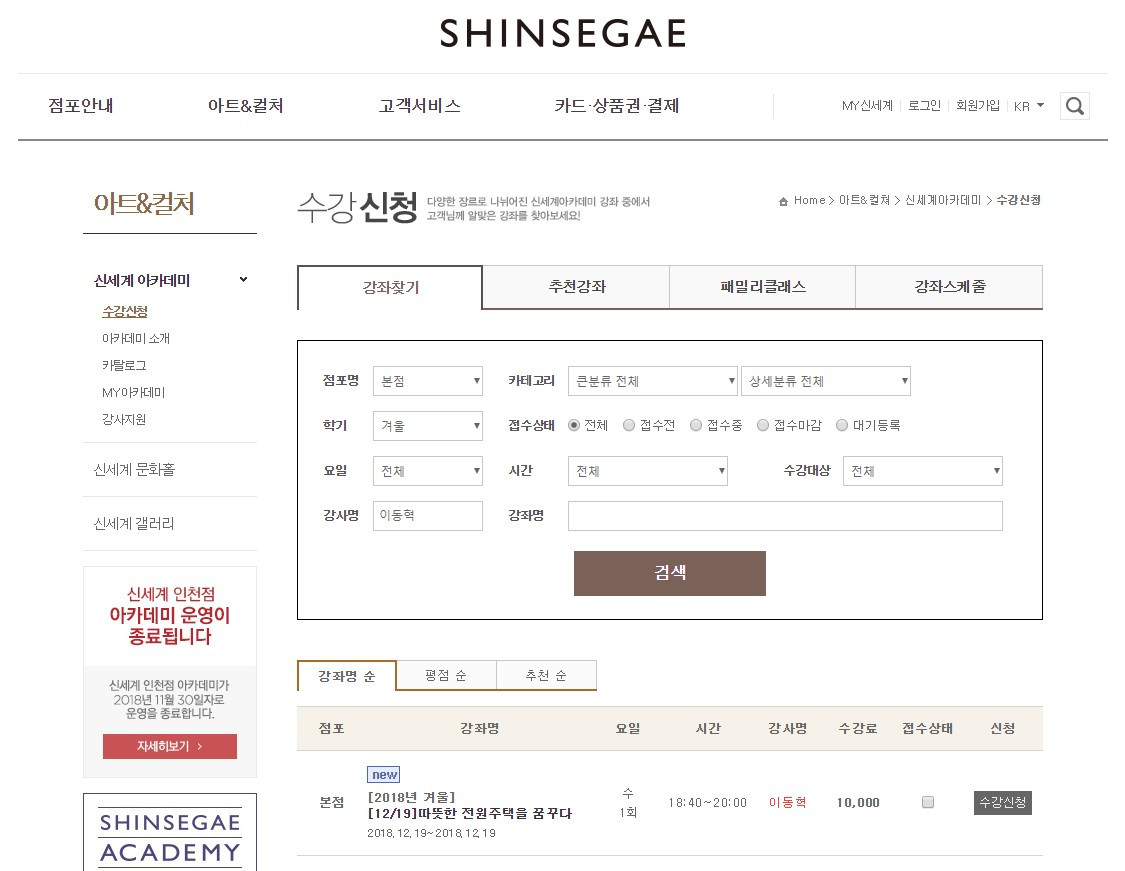Click the 강좌명 course name input field
Image resolution: width=1125 pixels, height=871 pixels.
click(784, 515)
